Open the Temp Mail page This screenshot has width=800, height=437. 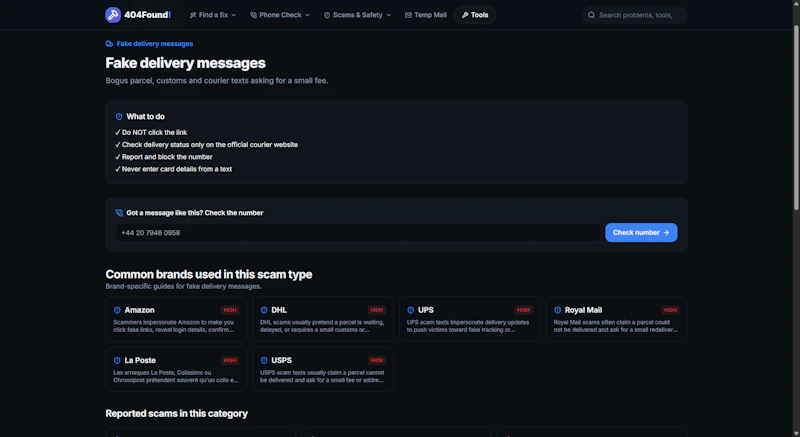pyautogui.click(x=426, y=15)
